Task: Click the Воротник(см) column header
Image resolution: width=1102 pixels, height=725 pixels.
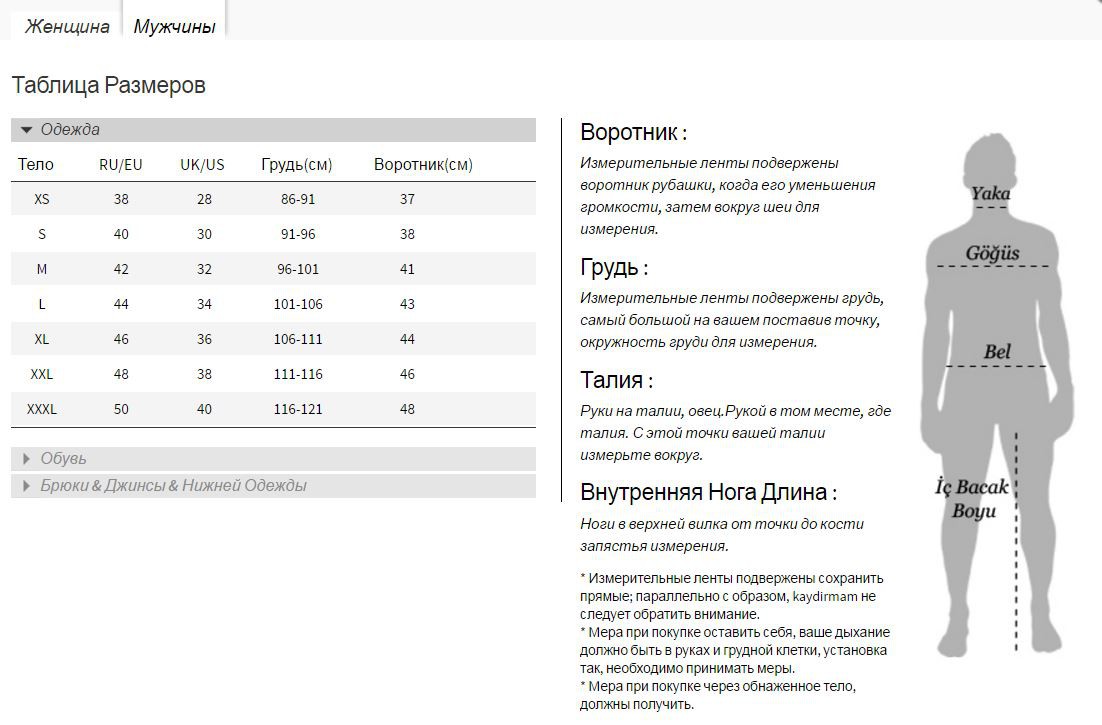Action: pos(423,164)
